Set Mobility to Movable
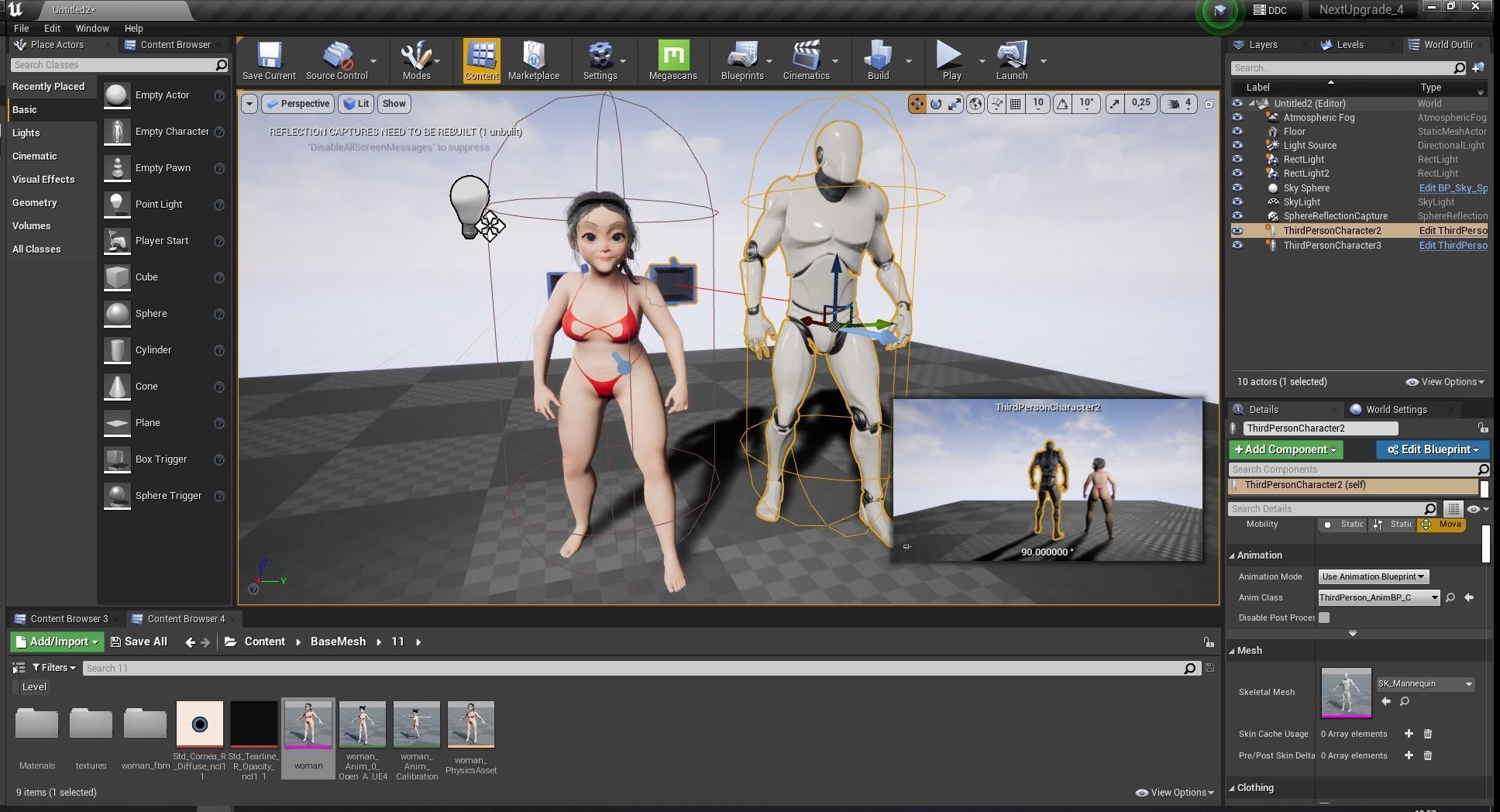Viewport: 1500px width, 812px height. click(x=1440, y=525)
